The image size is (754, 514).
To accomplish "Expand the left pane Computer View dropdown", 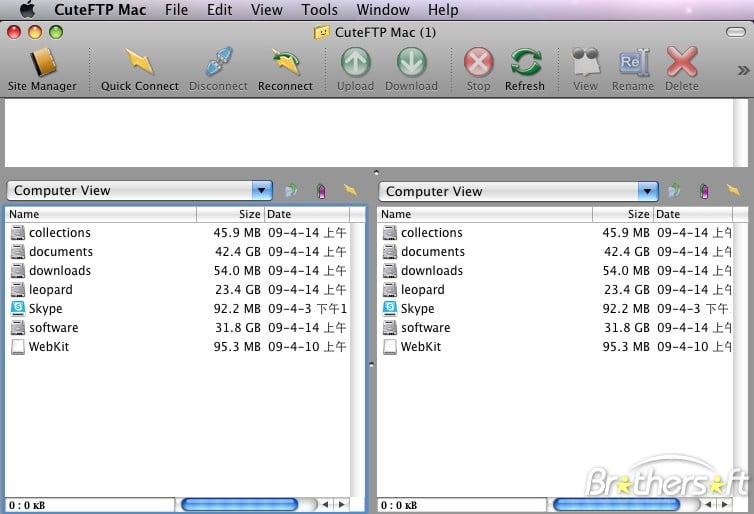I will [262, 190].
